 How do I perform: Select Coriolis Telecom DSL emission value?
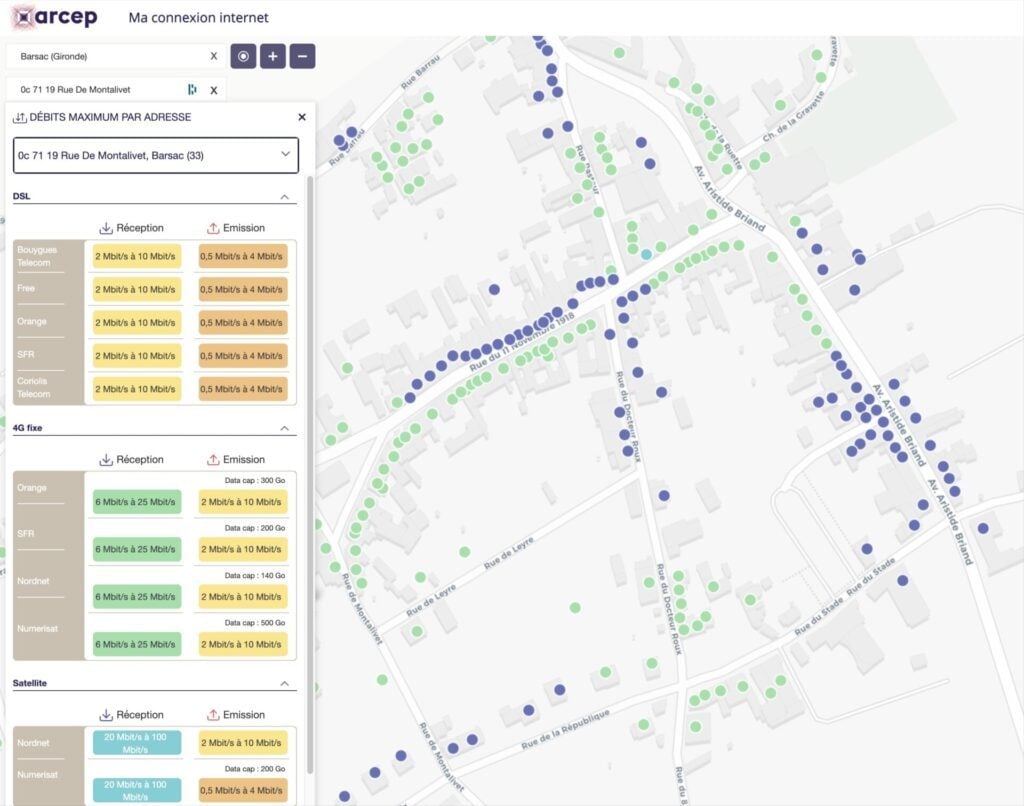click(x=242, y=389)
